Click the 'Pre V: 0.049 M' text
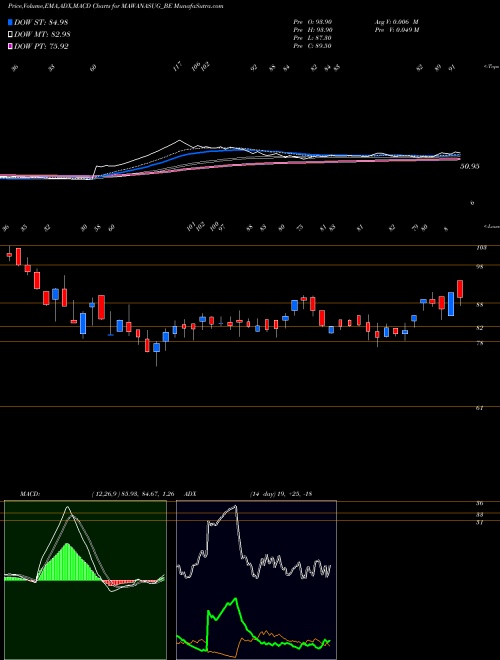Image resolution: width=500 pixels, height=660 pixels. tap(396, 29)
